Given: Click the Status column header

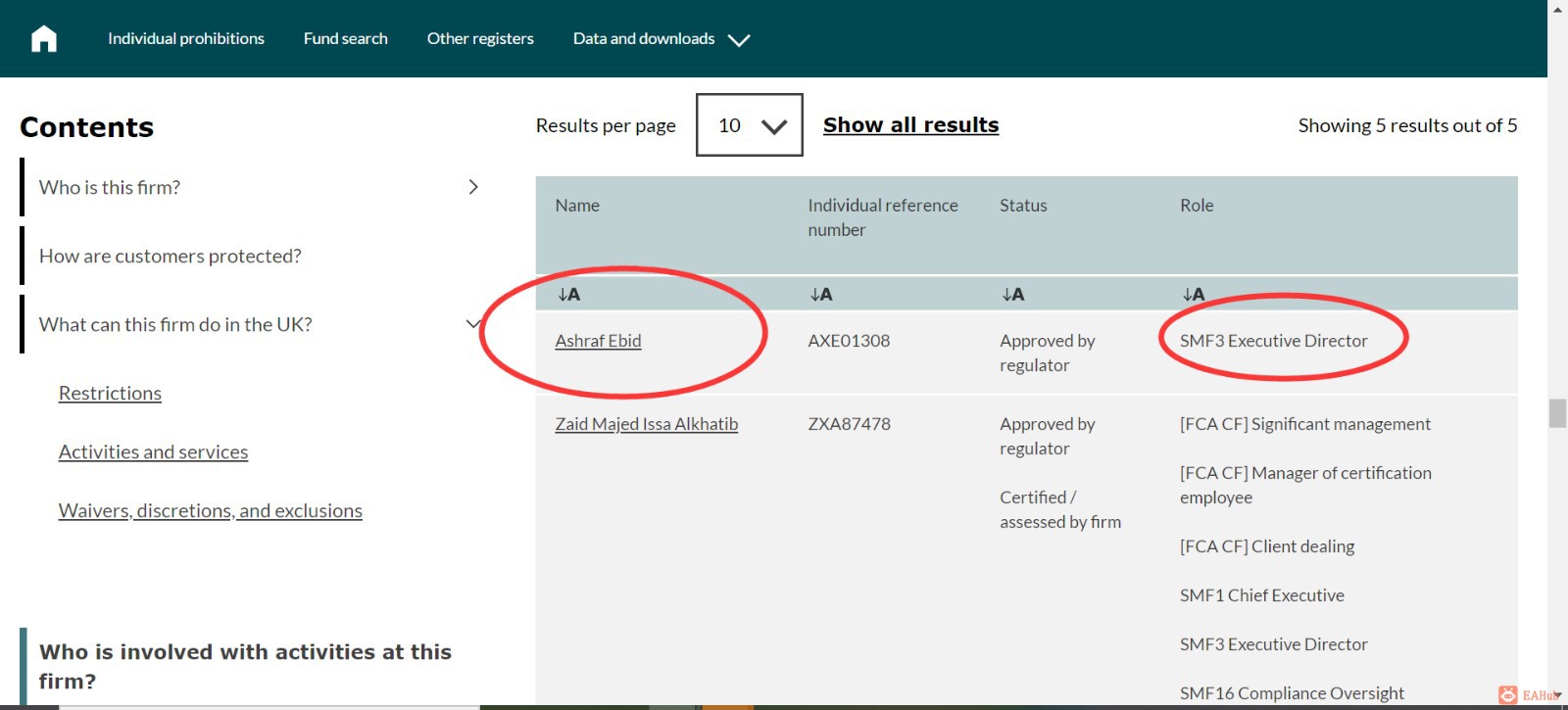Looking at the screenshot, I should point(1023,206).
